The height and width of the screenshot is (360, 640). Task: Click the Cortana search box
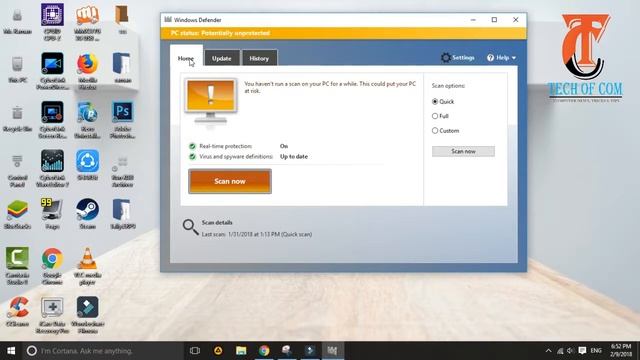103,351
